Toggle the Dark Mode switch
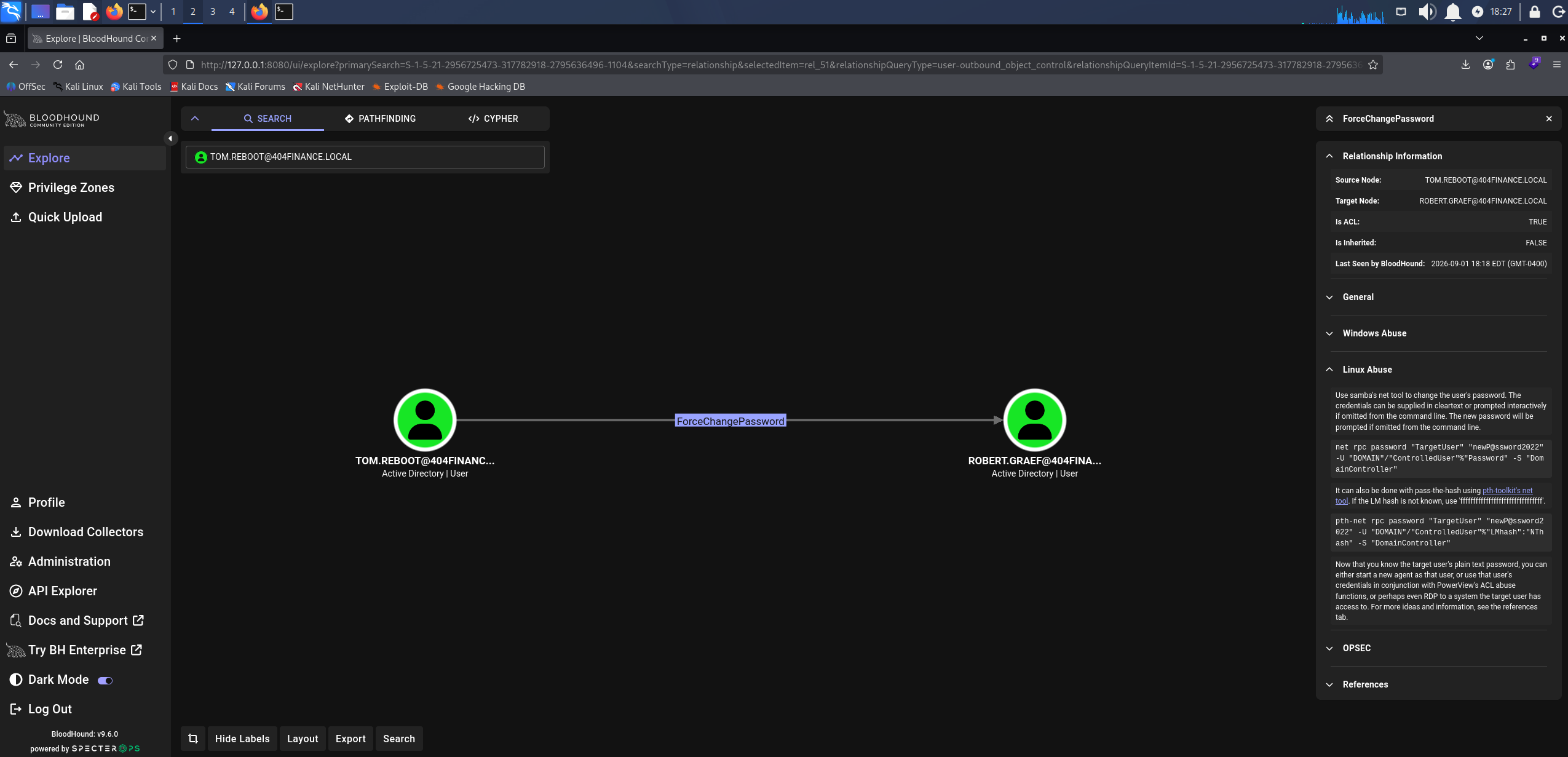1568x757 pixels. coord(106,680)
